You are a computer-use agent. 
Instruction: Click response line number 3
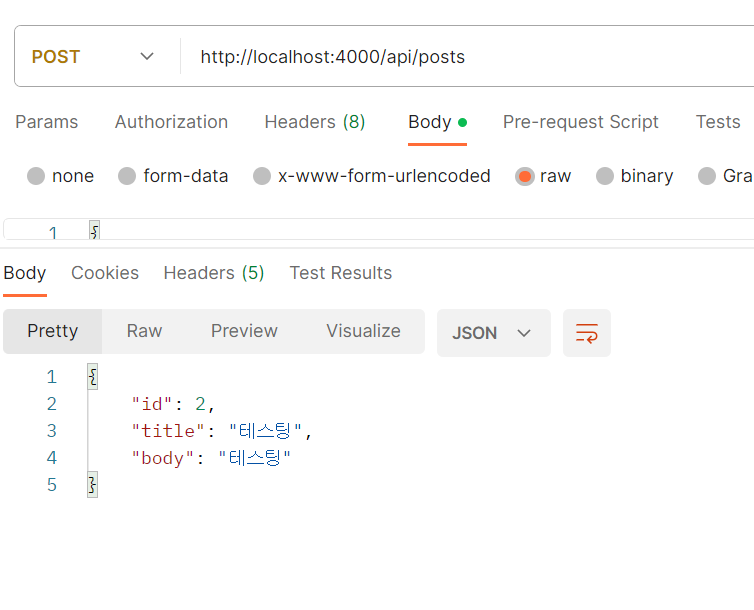52,431
